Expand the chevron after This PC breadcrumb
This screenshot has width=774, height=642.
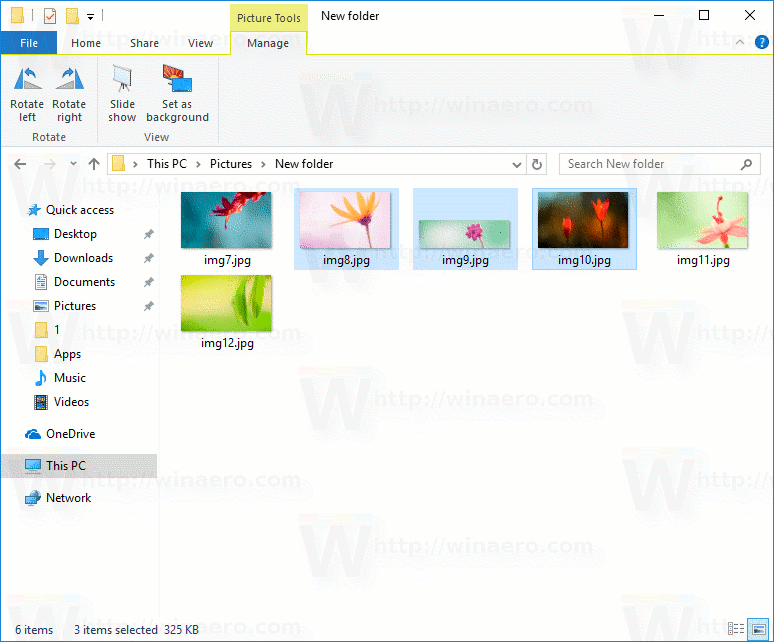198,164
